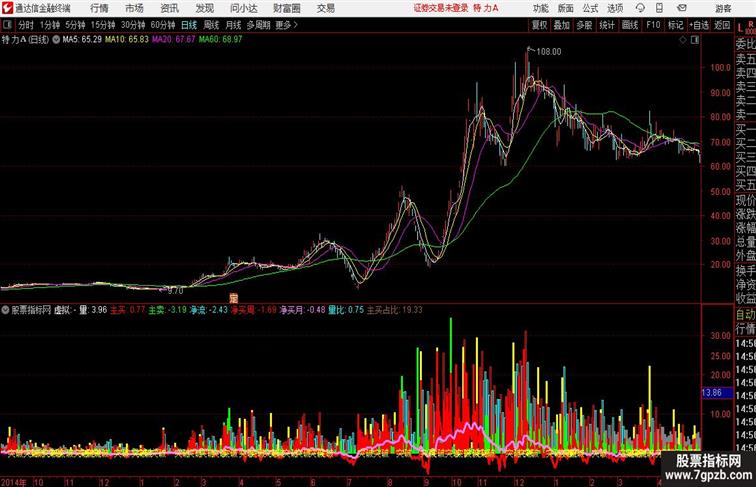Image resolution: width=756 pixels, height=487 pixels.
Task: Click the MA20: 67.67 indicator value
Action: (x=174, y=40)
